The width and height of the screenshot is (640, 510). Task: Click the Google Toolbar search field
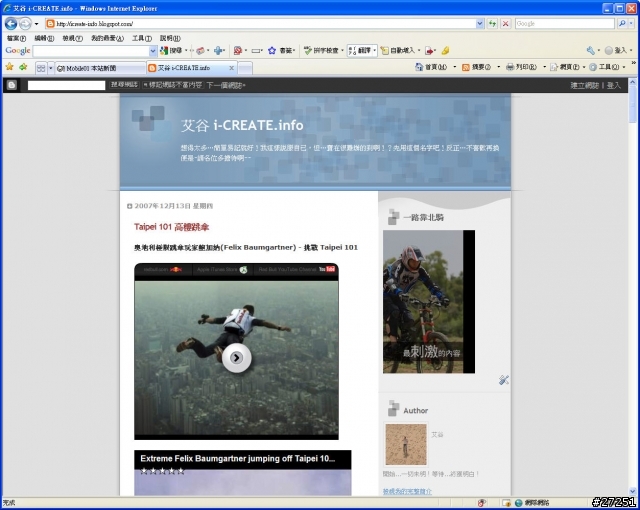point(91,51)
